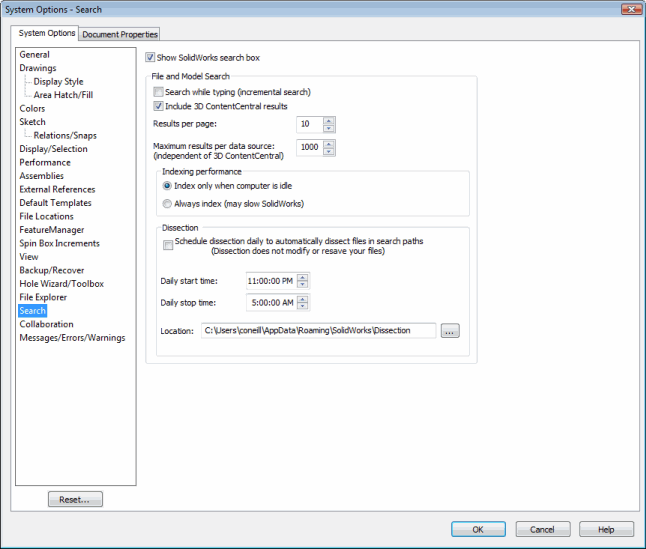646x549 pixels.
Task: Open Hole Wizard/Toolbox category
Action: pyautogui.click(x=61, y=284)
